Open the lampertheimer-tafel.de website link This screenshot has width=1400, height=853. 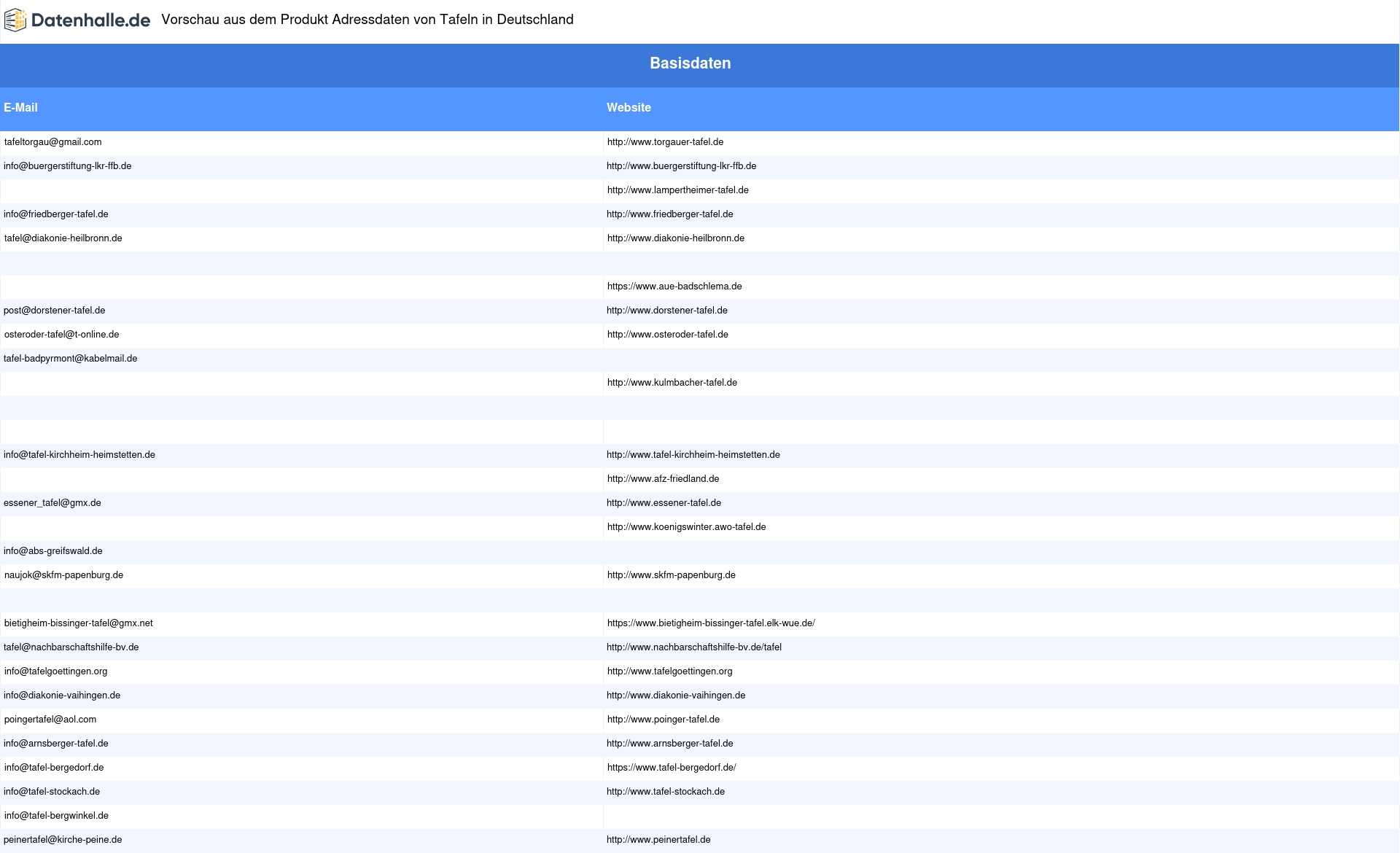tap(677, 190)
